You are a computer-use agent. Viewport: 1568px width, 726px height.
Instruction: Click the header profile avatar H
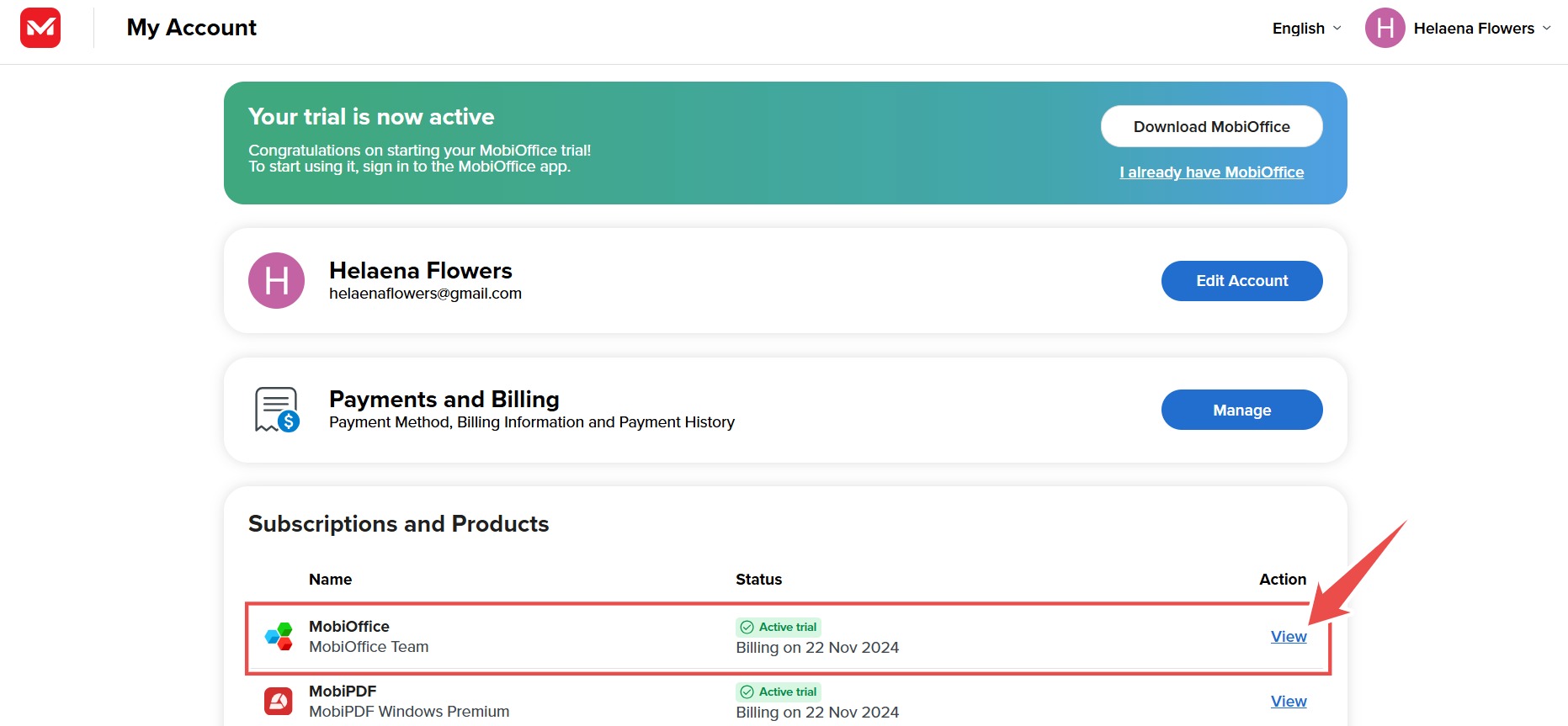[1385, 28]
